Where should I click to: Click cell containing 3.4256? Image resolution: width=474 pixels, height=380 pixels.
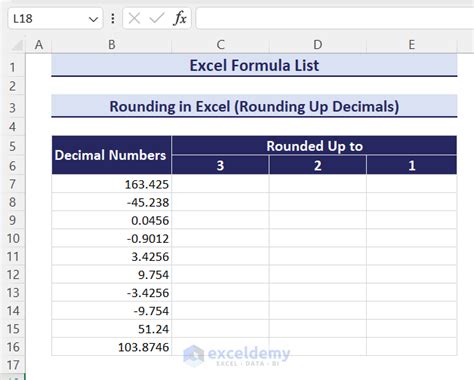112,256
